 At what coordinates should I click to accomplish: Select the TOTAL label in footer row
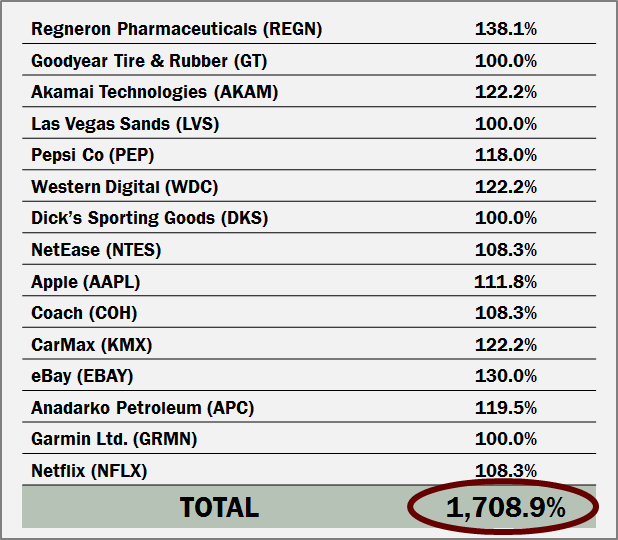[219, 507]
